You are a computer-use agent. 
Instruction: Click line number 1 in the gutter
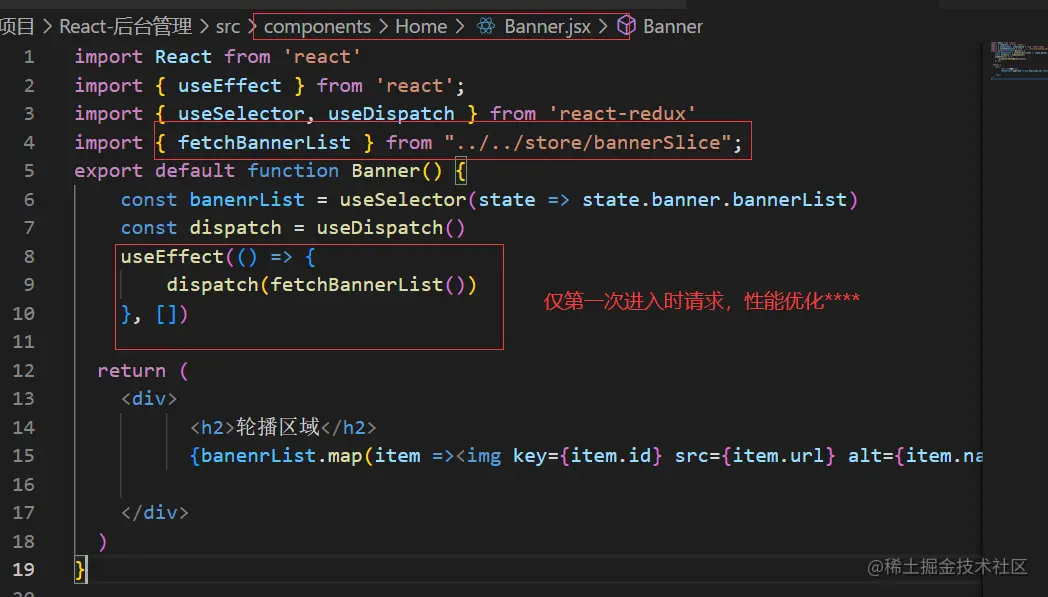tap(29, 57)
